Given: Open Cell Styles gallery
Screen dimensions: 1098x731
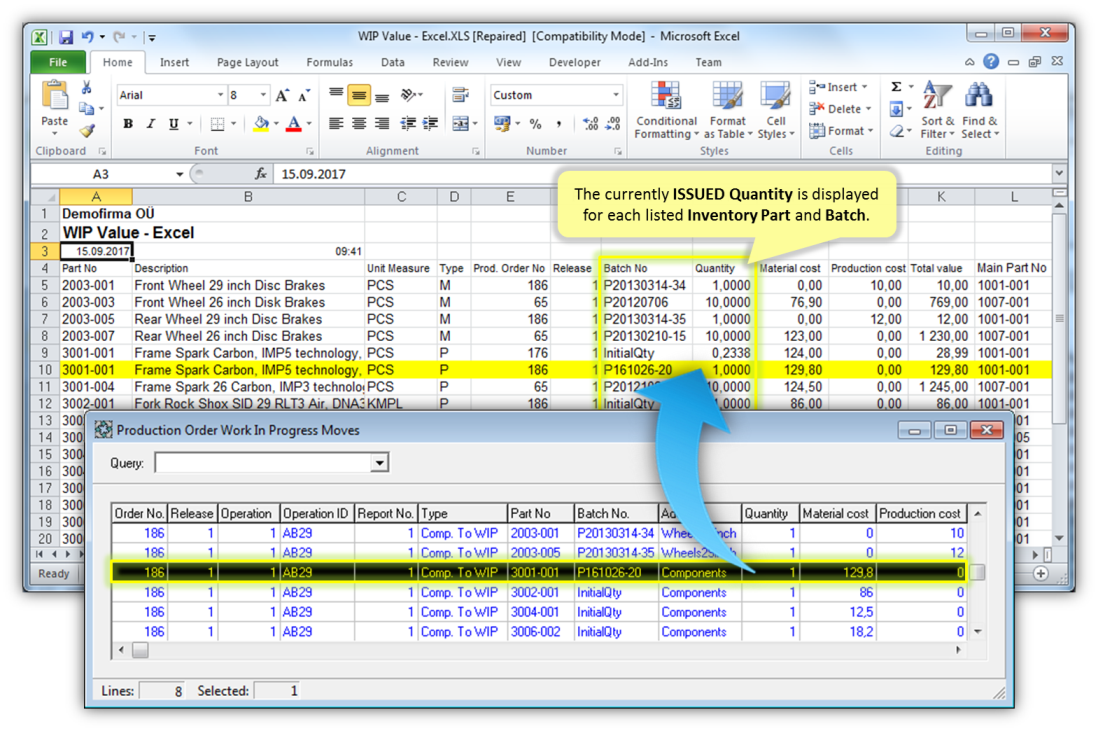Looking at the screenshot, I should click(x=776, y=110).
